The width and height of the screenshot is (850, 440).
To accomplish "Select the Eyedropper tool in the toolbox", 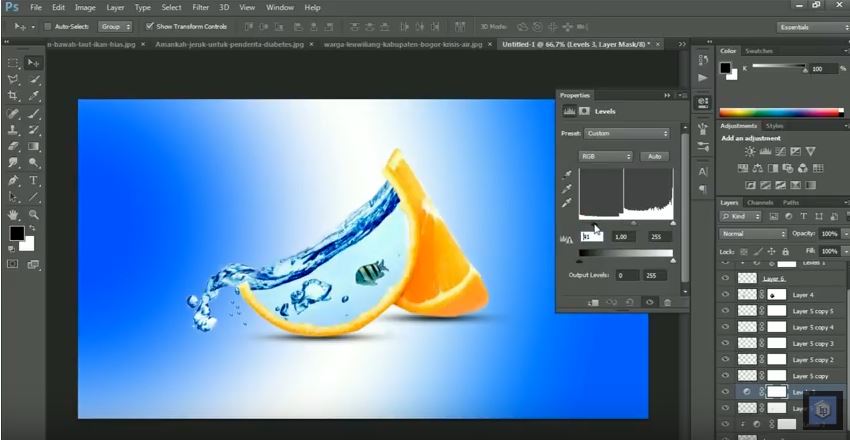I will [33, 96].
